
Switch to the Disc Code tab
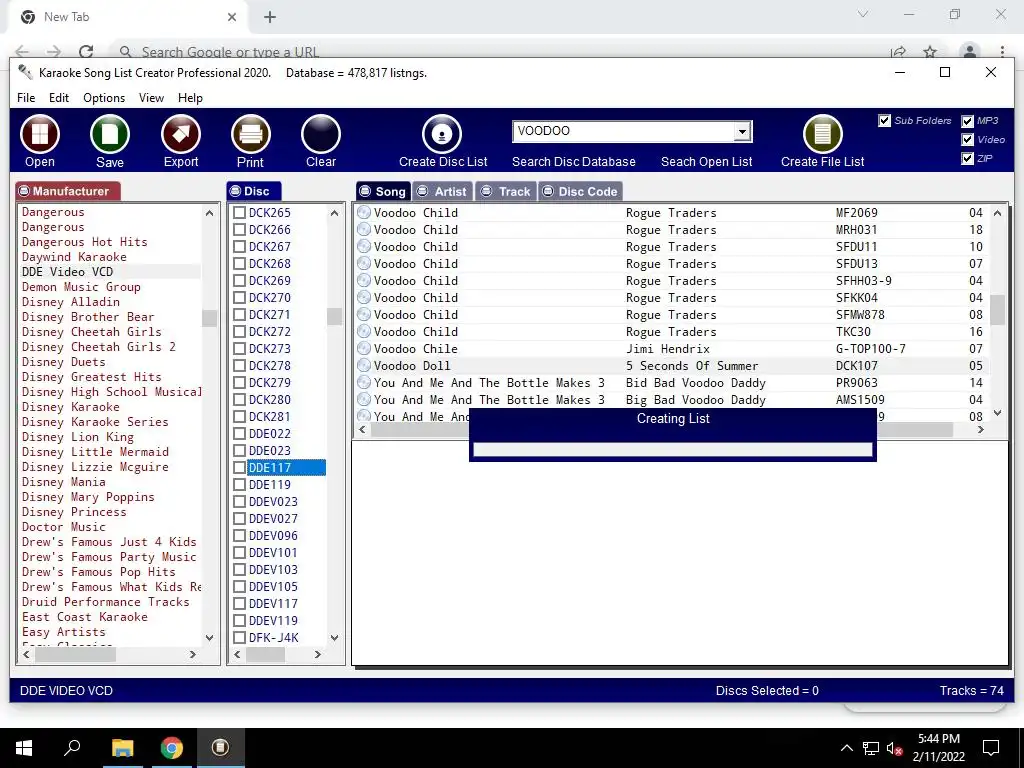click(580, 191)
